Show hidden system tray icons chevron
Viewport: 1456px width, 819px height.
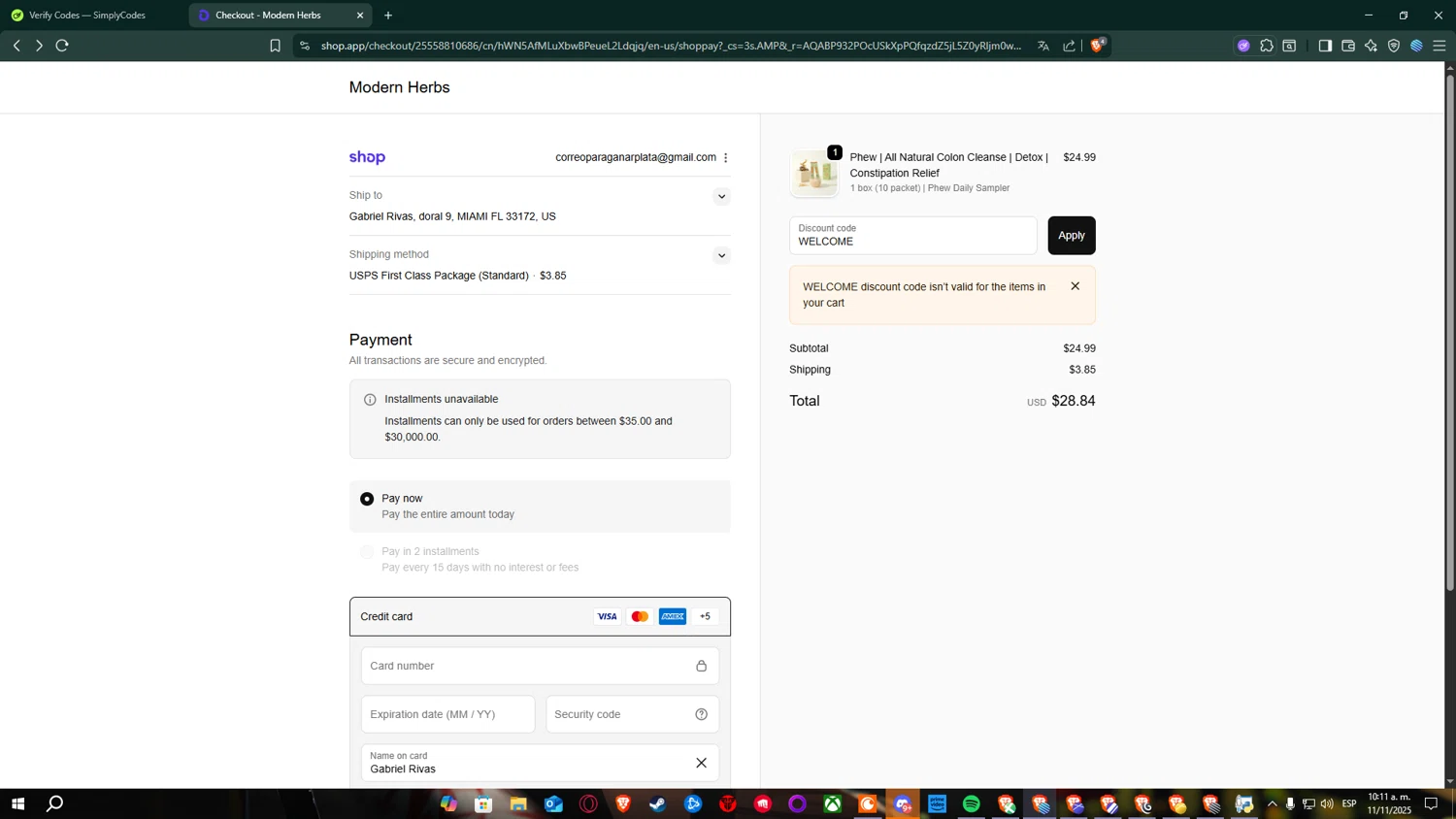[x=1273, y=803]
